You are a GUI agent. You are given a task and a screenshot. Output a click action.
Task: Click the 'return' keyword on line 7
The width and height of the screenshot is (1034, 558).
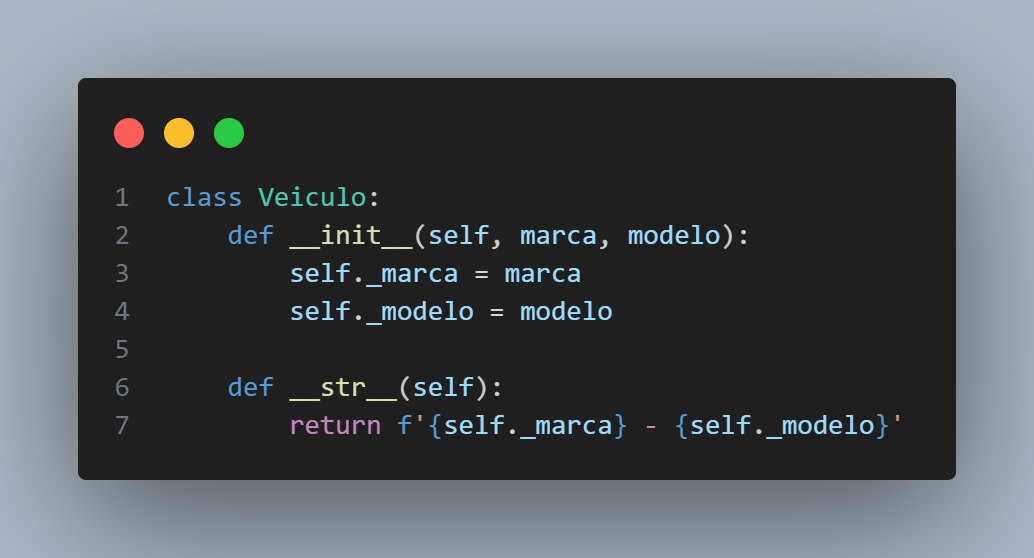[336, 425]
